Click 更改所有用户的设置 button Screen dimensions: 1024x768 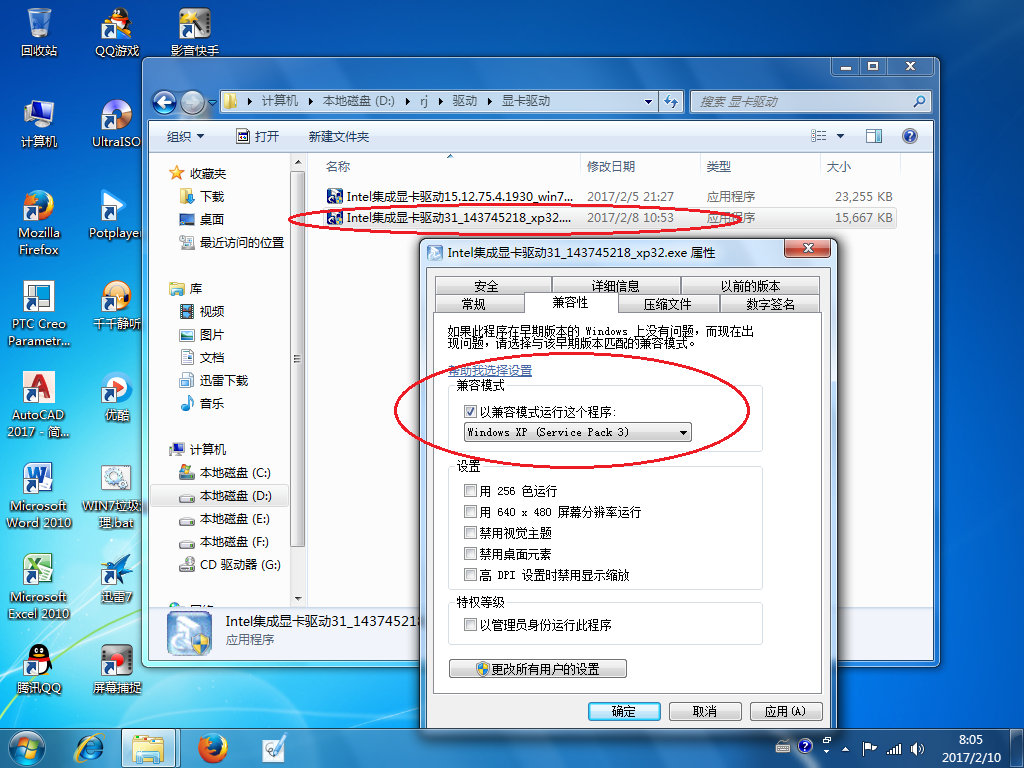(537, 669)
